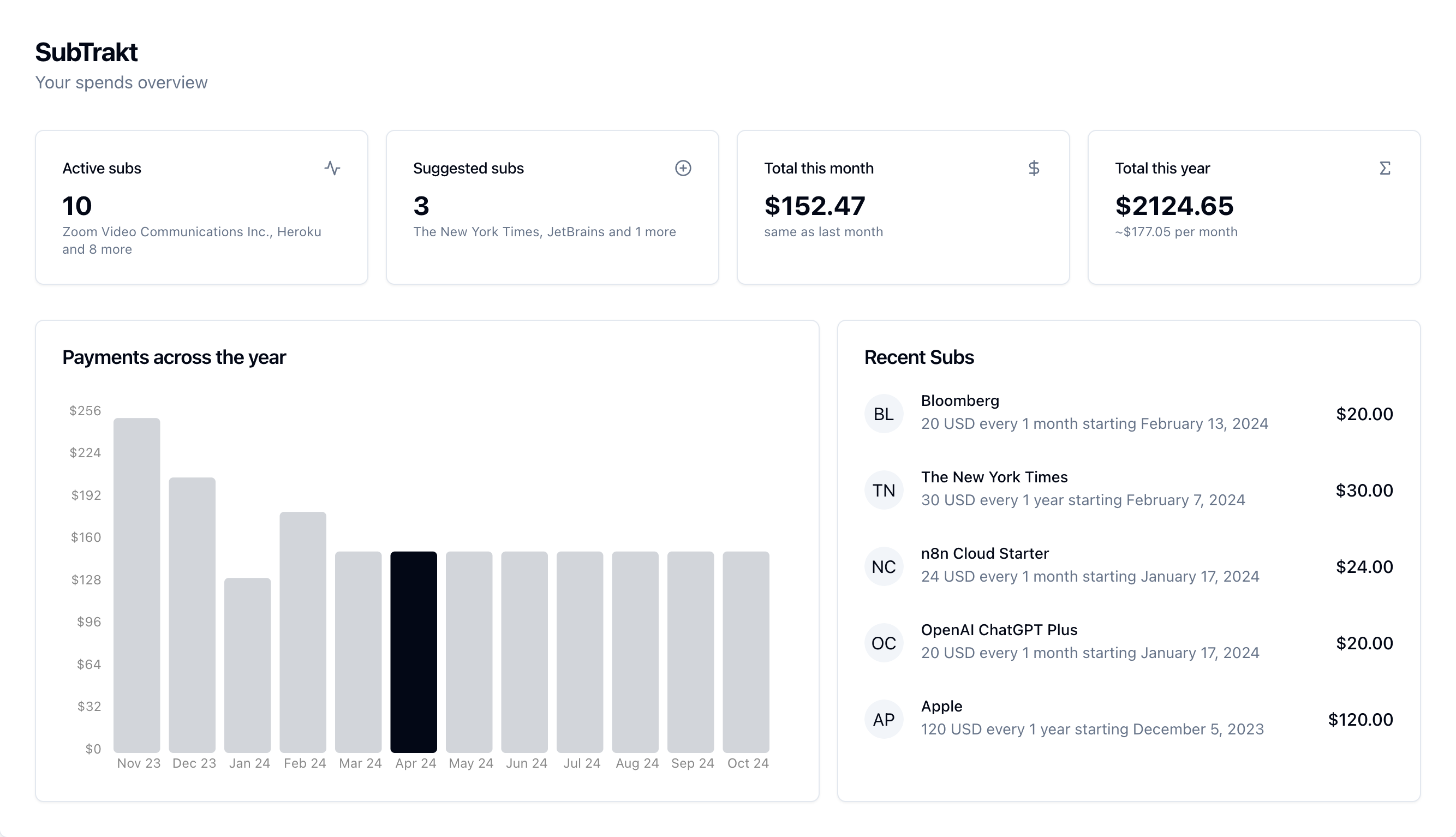
Task: Click the SubTrakt title
Action: 86,52
